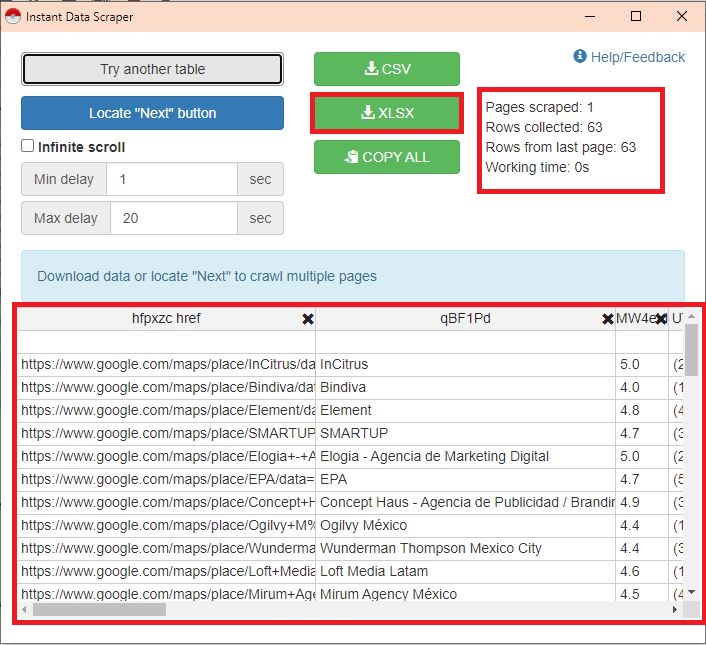Download scraped data as XLSX
The height and width of the screenshot is (645, 706).
click(x=387, y=113)
